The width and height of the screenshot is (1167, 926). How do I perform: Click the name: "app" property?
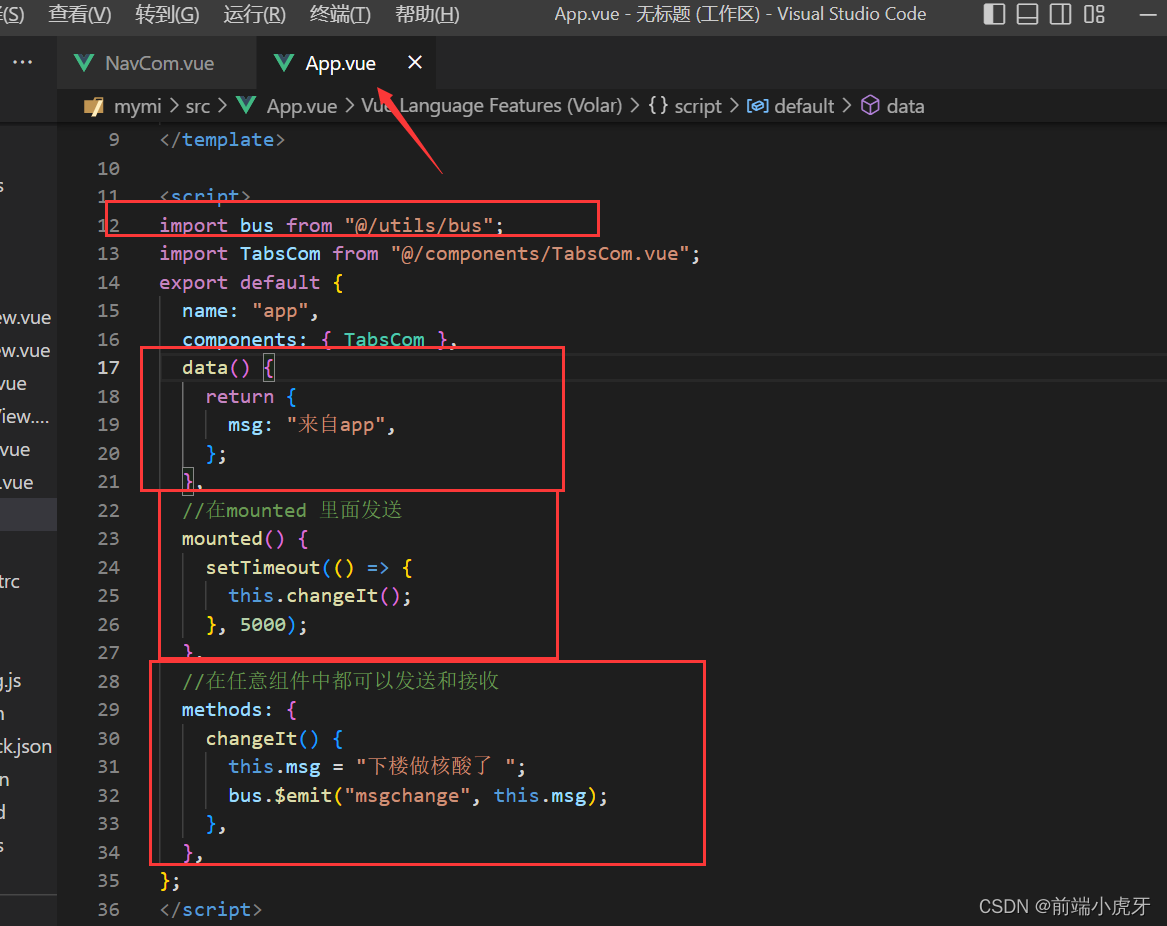[x=250, y=311]
